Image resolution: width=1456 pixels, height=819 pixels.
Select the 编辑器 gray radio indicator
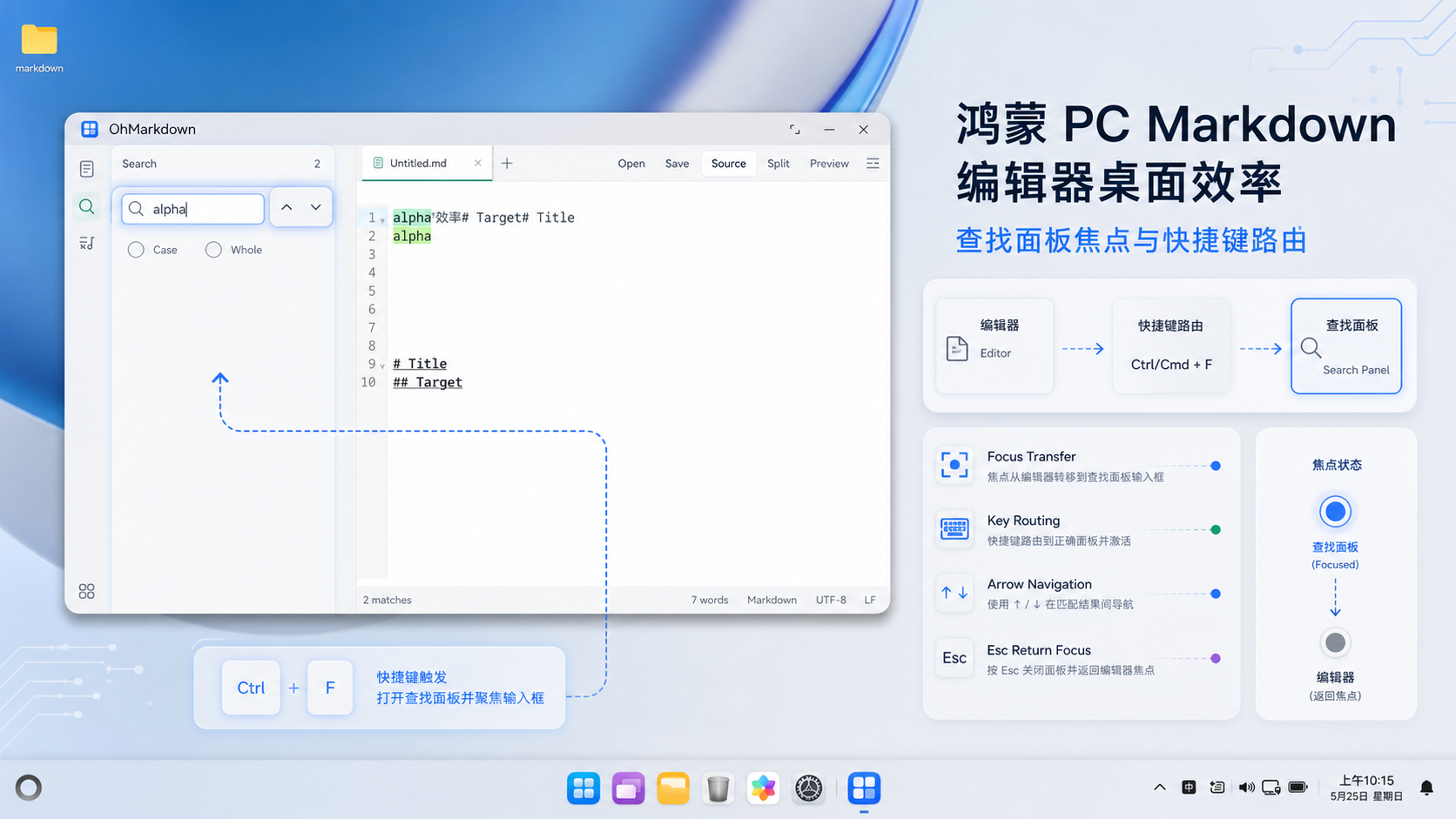coord(1335,643)
